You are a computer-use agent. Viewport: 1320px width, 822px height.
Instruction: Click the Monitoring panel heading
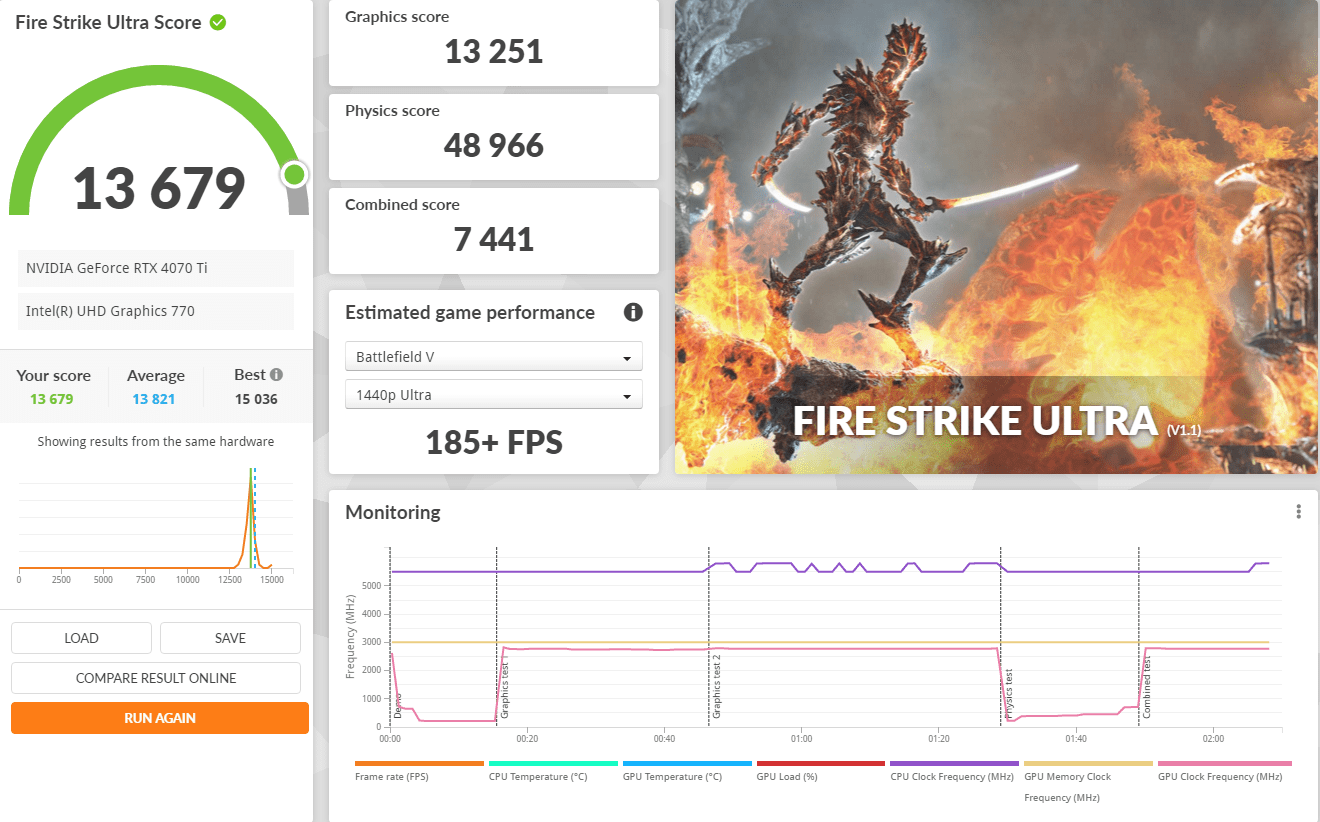(x=393, y=512)
